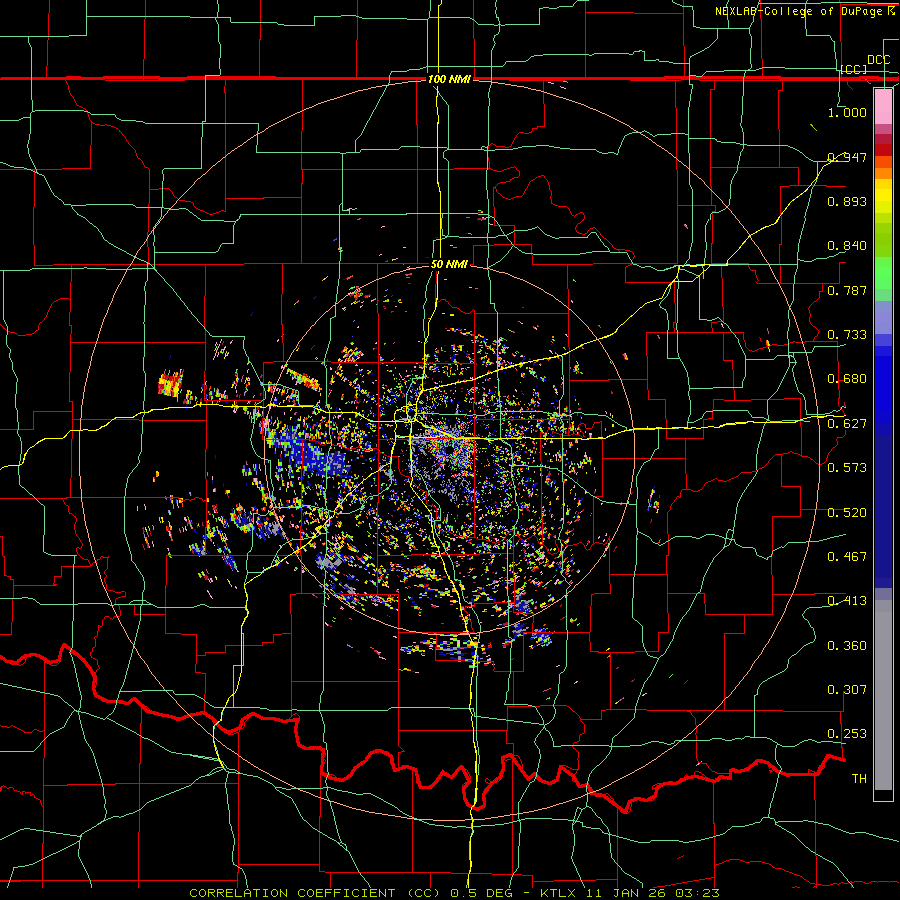Click the red segment of the color bar
Viewport: 900px width, 900px height.
(883, 150)
